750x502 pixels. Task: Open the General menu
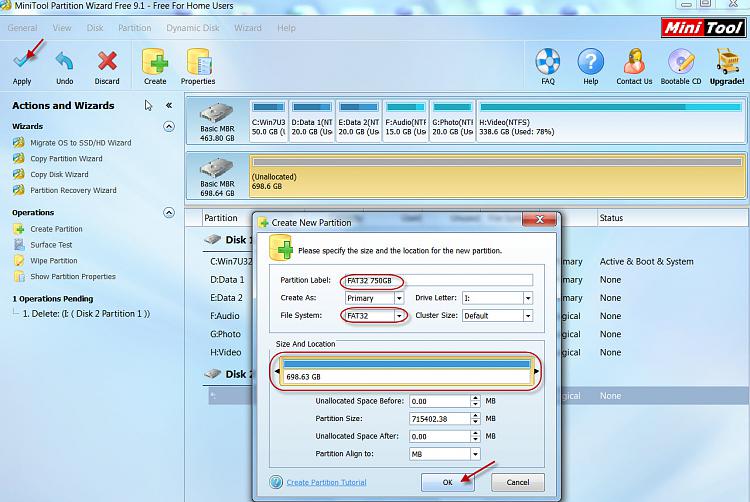tap(22, 28)
